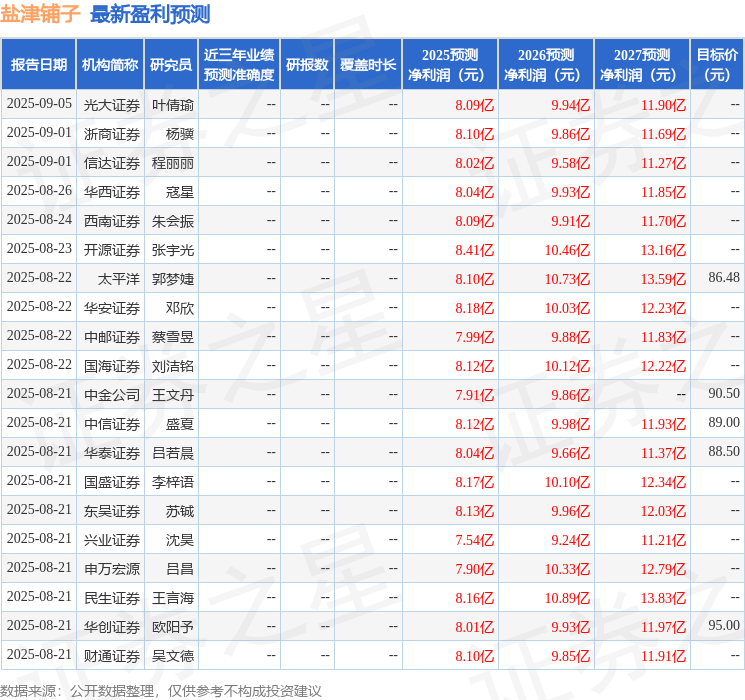Click the 9.58亿 forecast for 信达证券
This screenshot has width=745, height=700.
tap(570, 163)
